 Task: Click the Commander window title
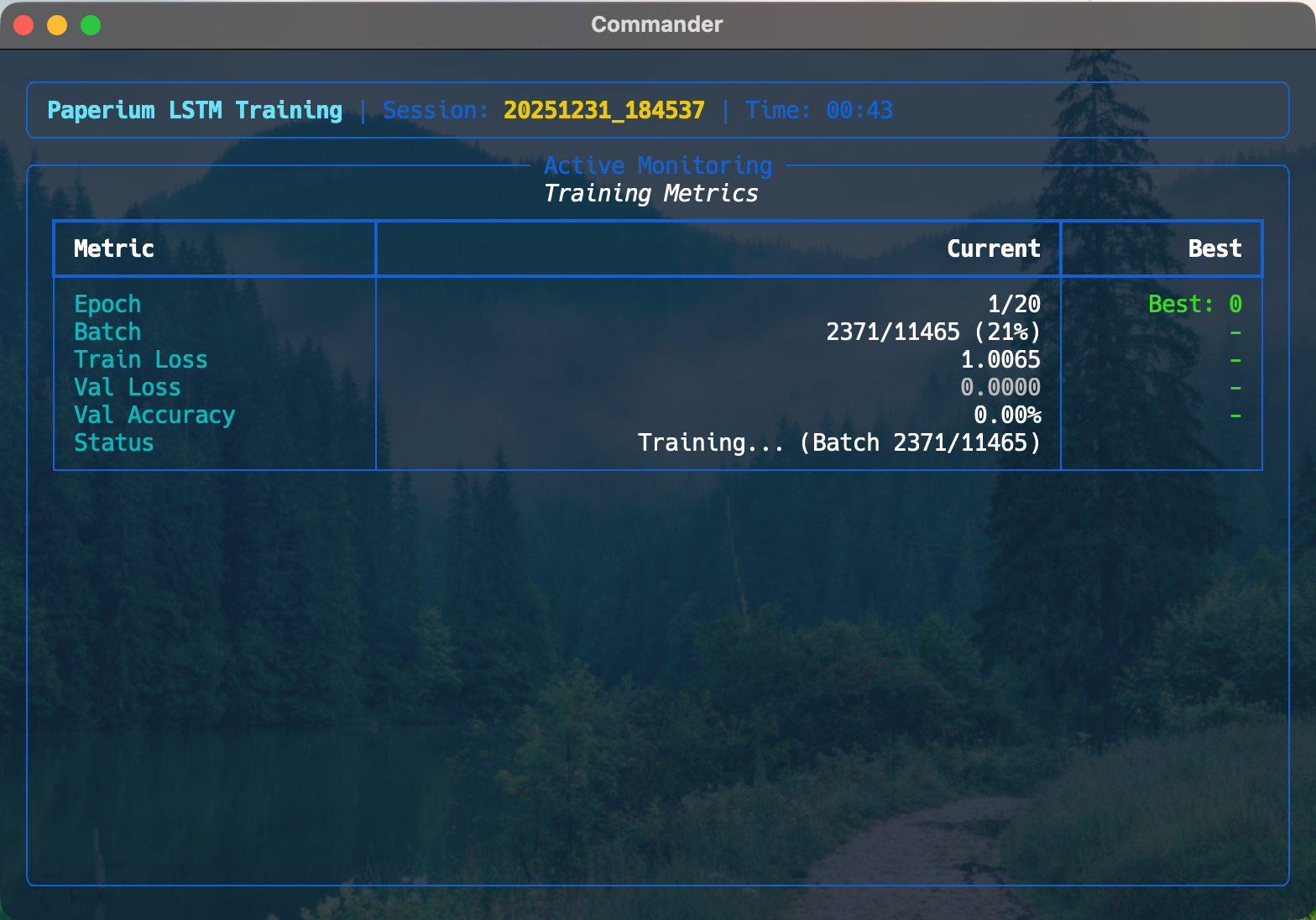point(657,24)
